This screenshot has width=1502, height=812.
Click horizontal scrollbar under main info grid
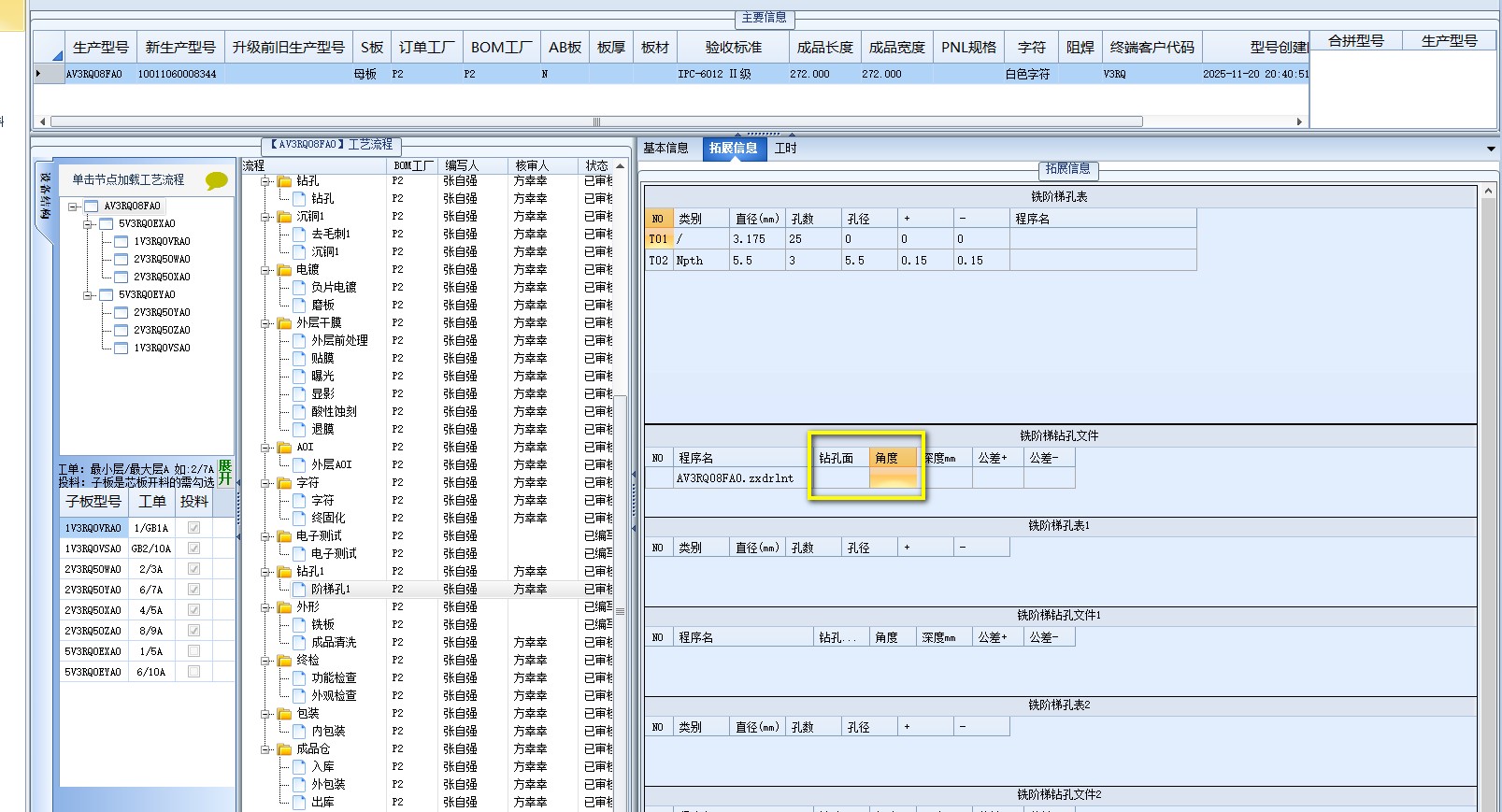[x=597, y=121]
